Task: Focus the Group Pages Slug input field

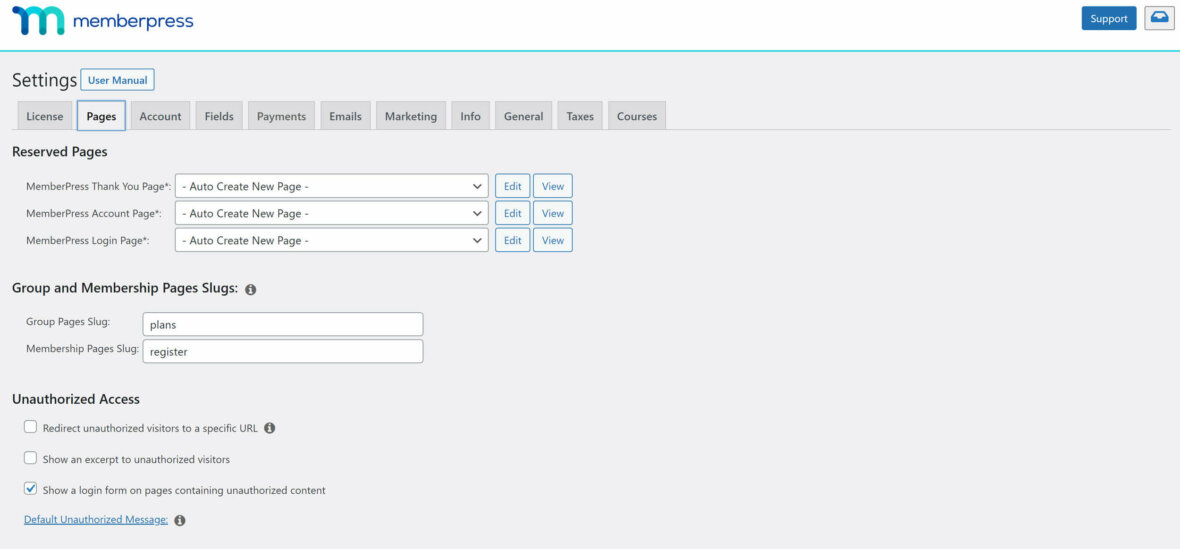Action: coord(282,324)
